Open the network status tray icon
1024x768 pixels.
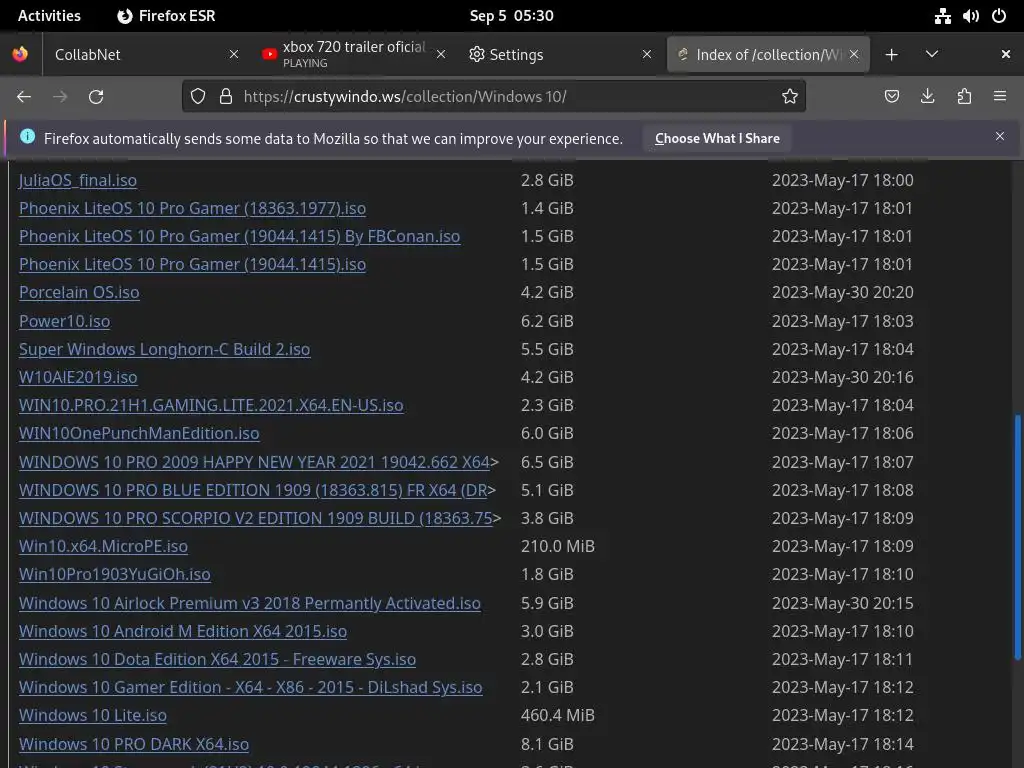(x=942, y=16)
